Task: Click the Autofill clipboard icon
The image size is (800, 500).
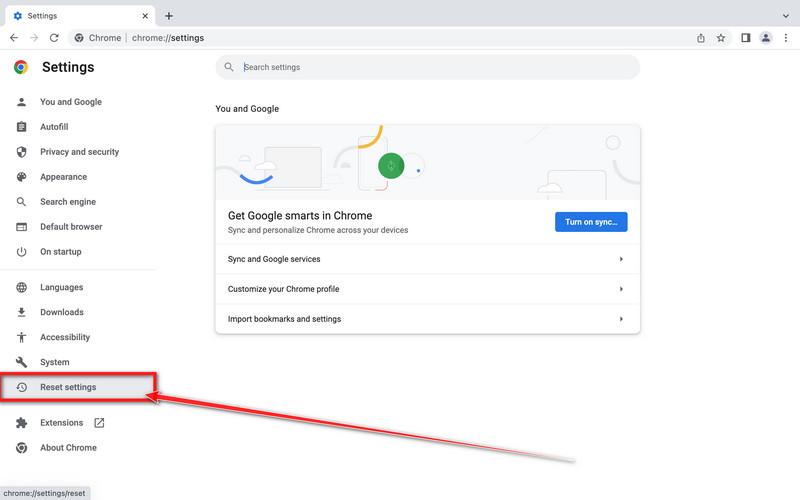Action: tap(21, 127)
